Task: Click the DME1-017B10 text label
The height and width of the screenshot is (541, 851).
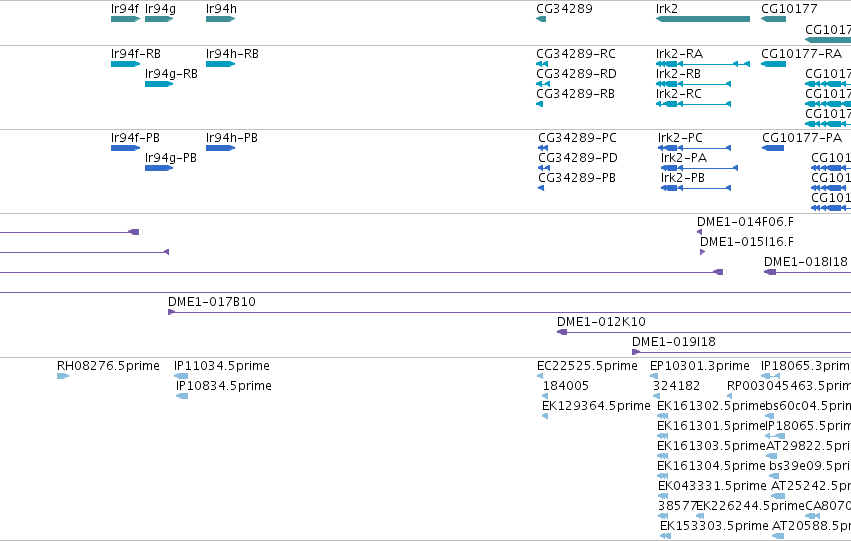Action: [212, 302]
